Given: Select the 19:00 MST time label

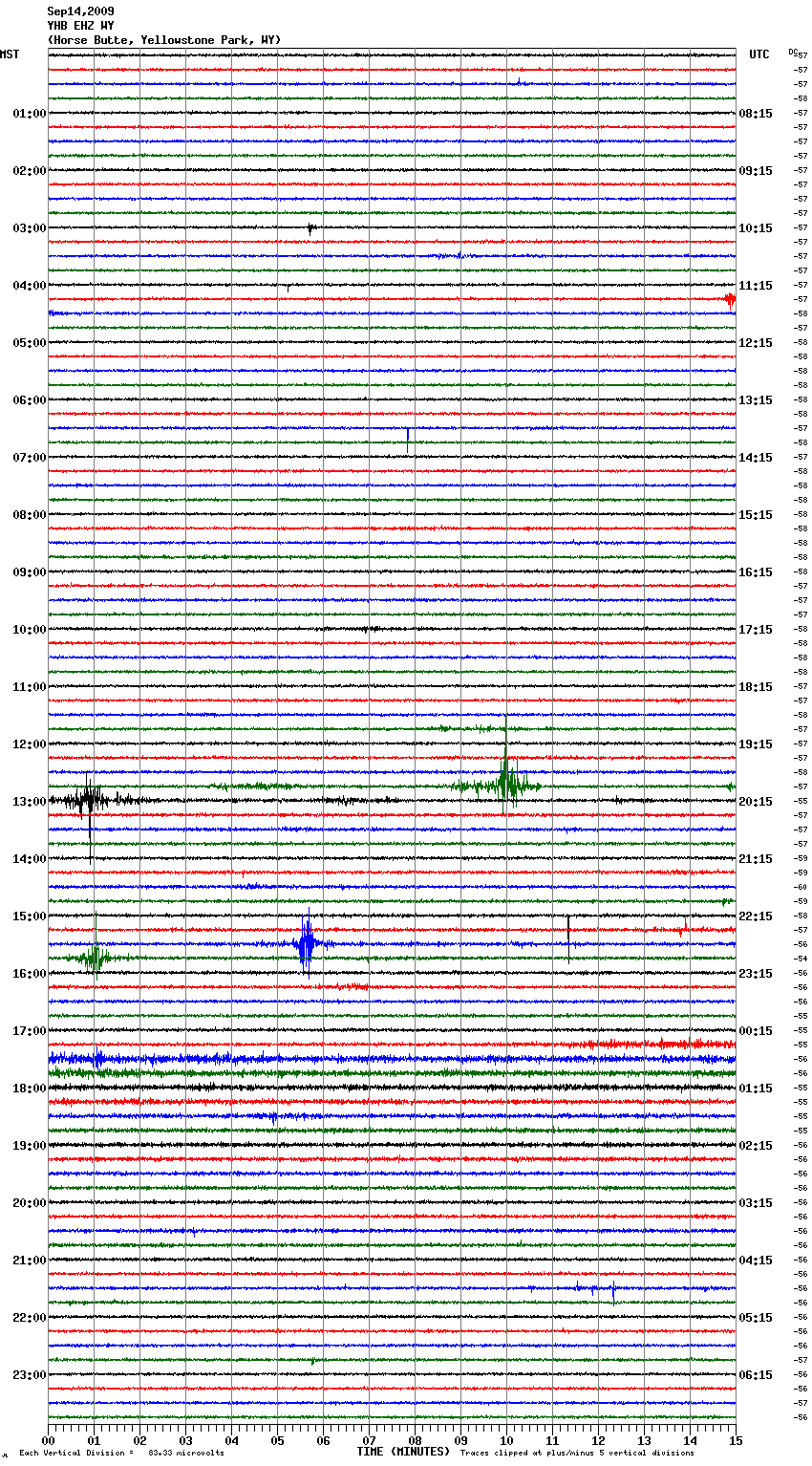Looking at the screenshot, I should (x=30, y=1146).
